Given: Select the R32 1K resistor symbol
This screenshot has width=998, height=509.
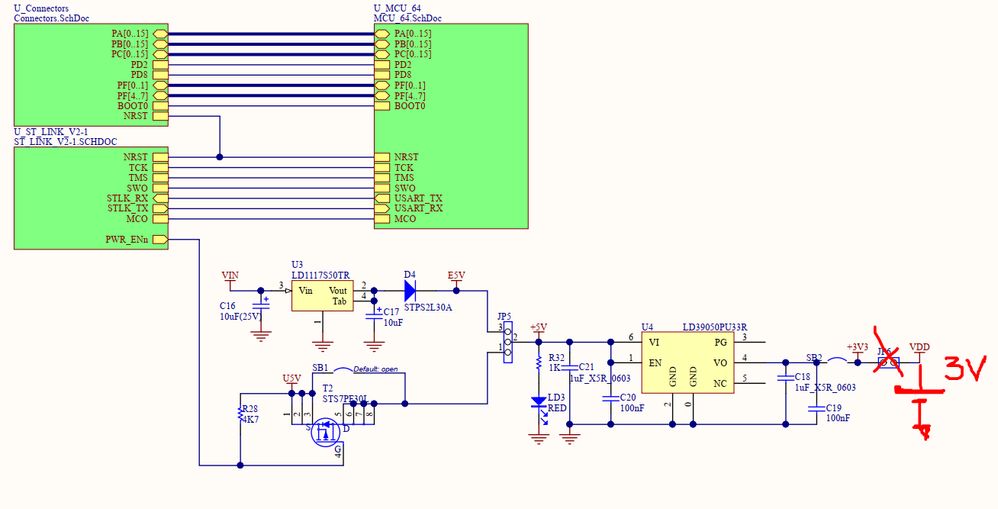Looking at the screenshot, I should 538,363.
